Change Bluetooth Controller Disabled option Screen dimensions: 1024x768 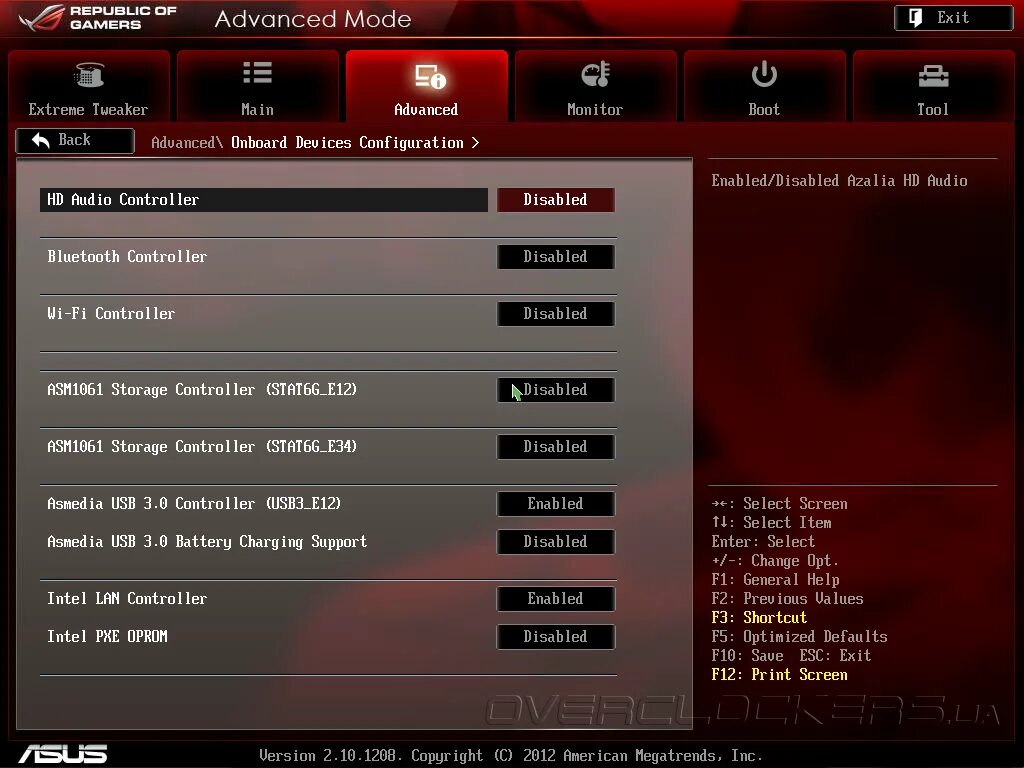click(x=556, y=257)
